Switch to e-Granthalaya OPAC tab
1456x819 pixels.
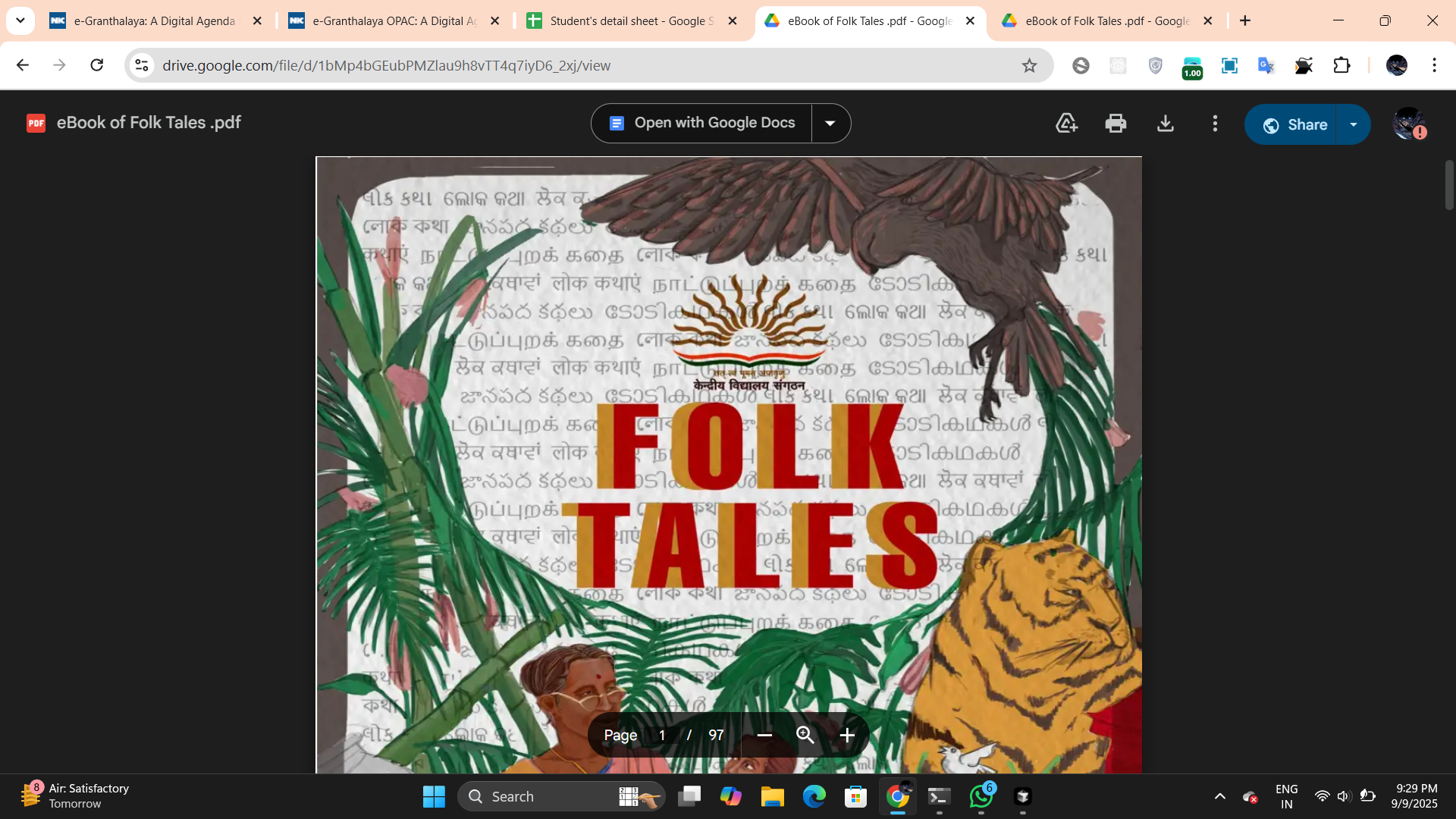pyautogui.click(x=394, y=21)
